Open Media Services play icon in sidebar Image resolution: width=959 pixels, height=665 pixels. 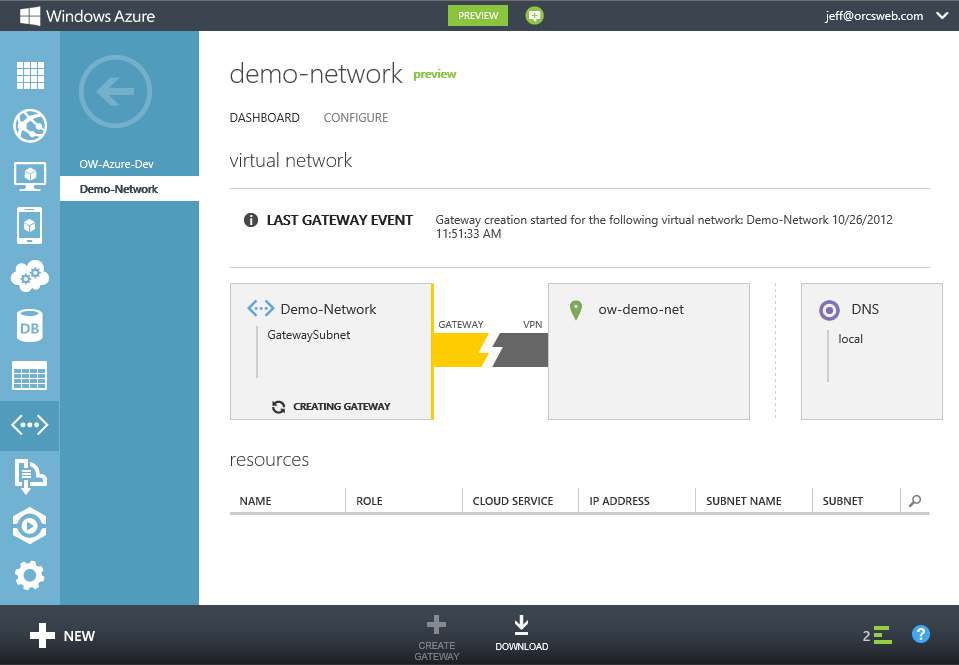(30, 526)
